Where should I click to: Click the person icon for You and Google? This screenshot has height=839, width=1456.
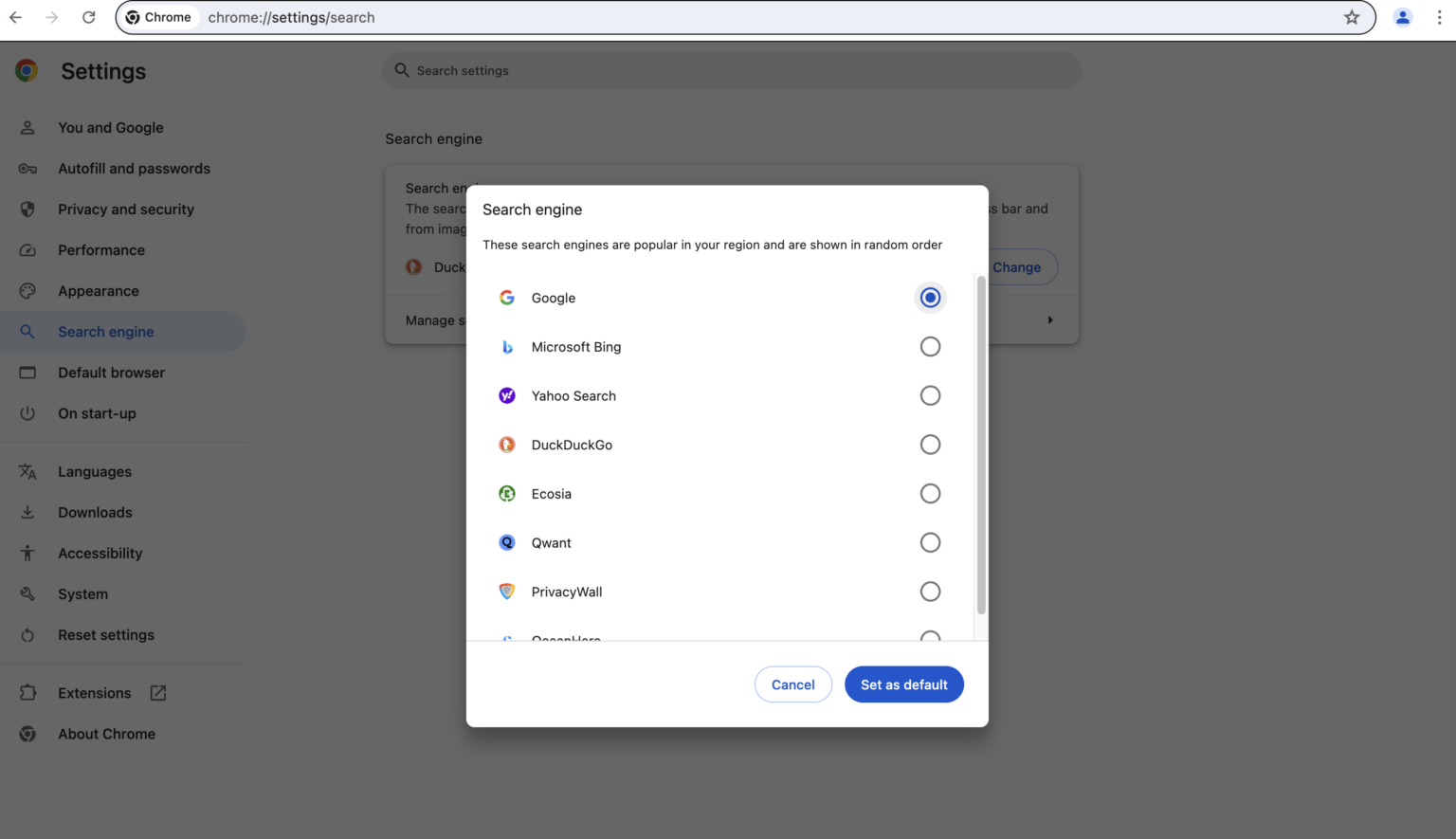click(x=27, y=127)
